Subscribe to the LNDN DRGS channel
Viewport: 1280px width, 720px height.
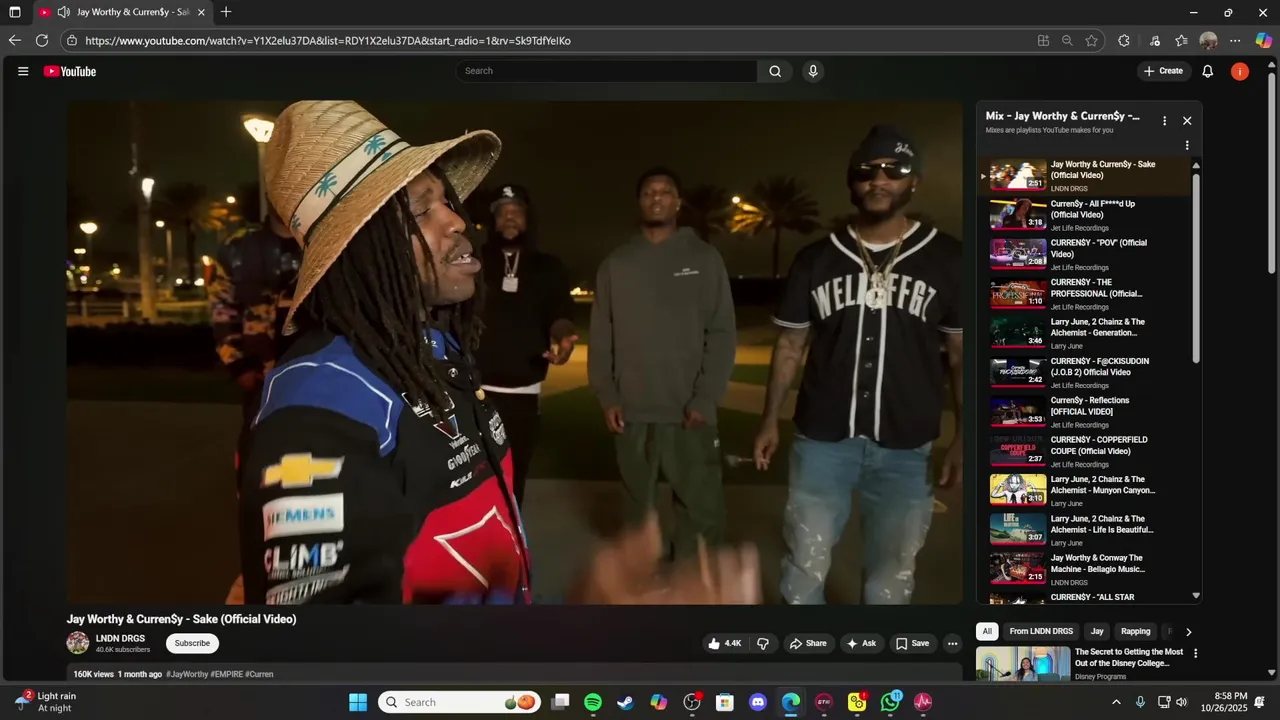[x=192, y=643]
